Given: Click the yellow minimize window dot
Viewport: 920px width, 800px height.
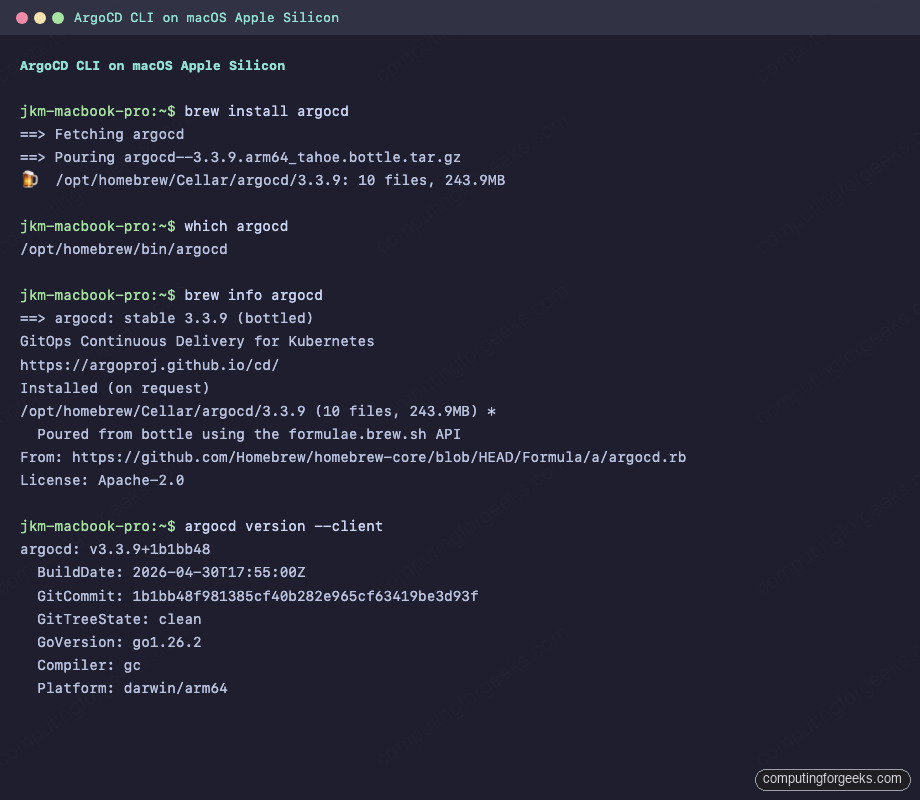Looking at the screenshot, I should pyautogui.click(x=40, y=18).
